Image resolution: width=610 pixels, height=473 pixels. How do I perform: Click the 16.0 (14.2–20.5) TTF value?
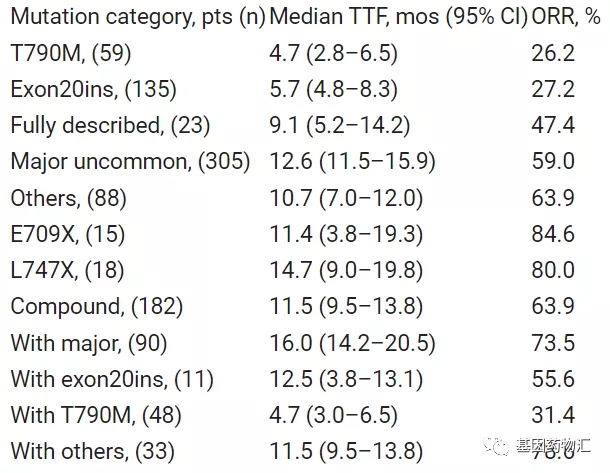point(367,341)
